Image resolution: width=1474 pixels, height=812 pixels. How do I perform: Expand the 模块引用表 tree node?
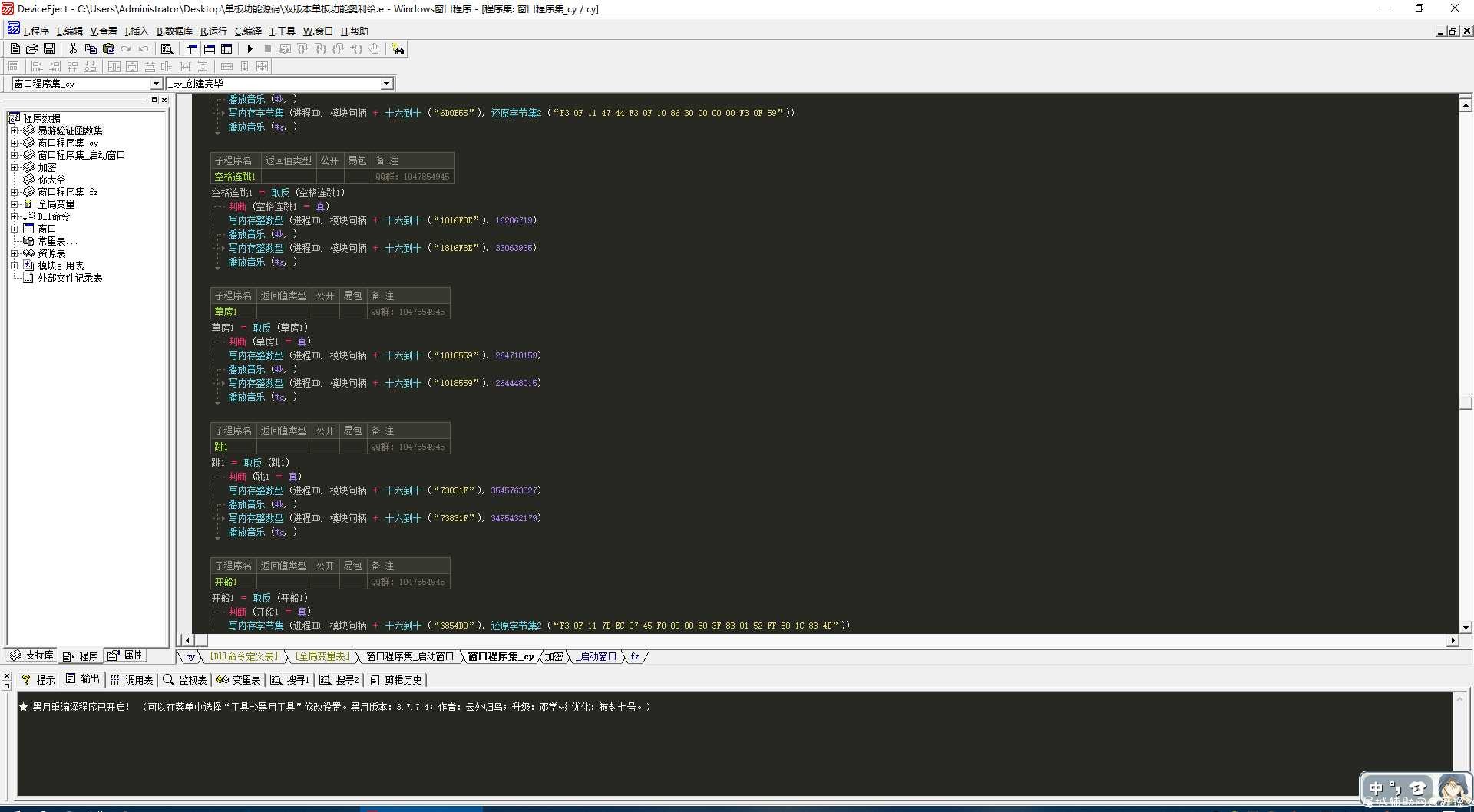pos(14,266)
